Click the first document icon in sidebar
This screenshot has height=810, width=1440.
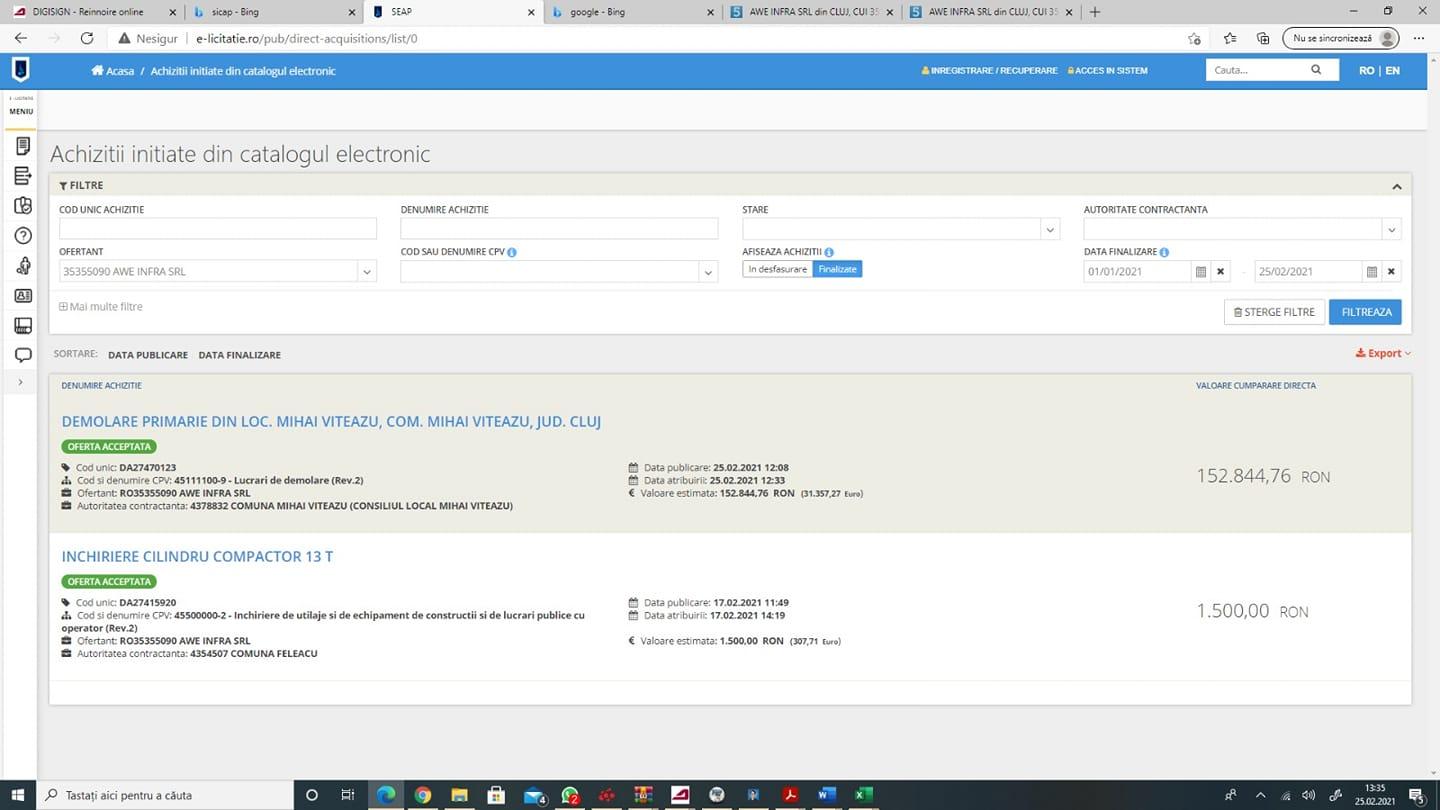(23, 146)
